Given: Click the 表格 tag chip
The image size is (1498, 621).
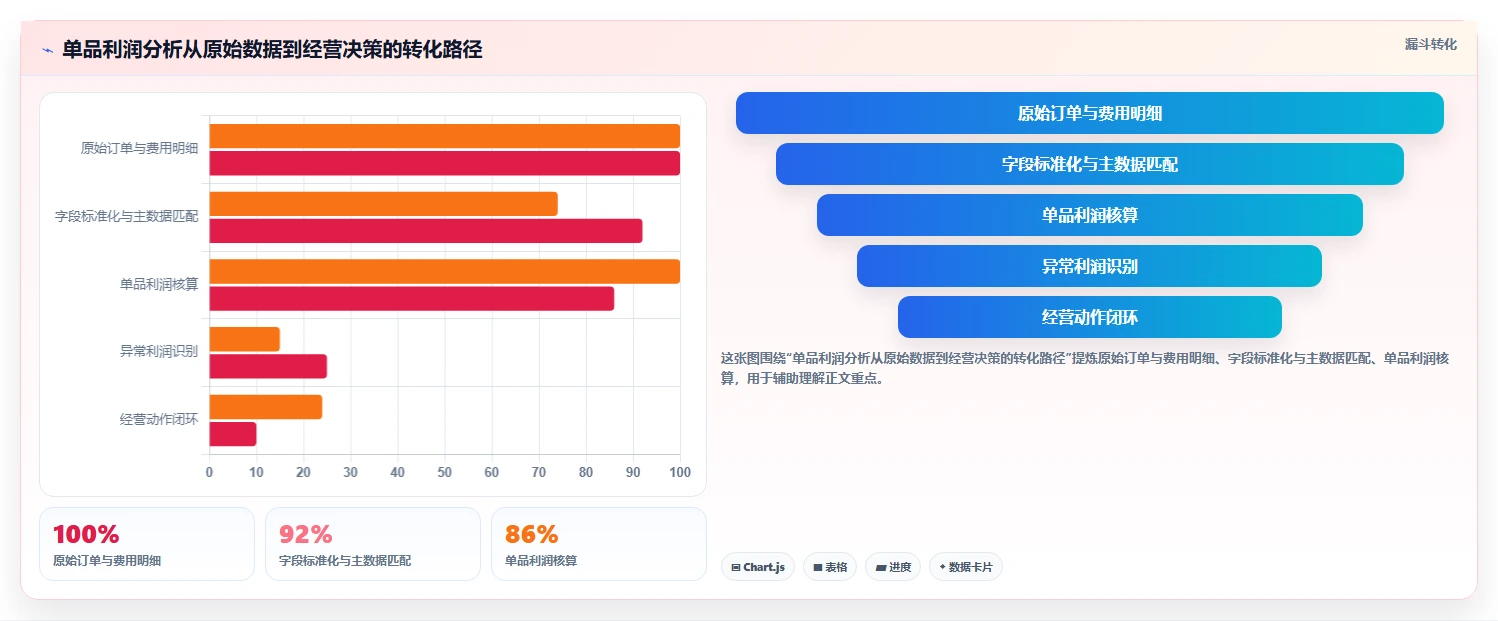Looking at the screenshot, I should coord(830,567).
